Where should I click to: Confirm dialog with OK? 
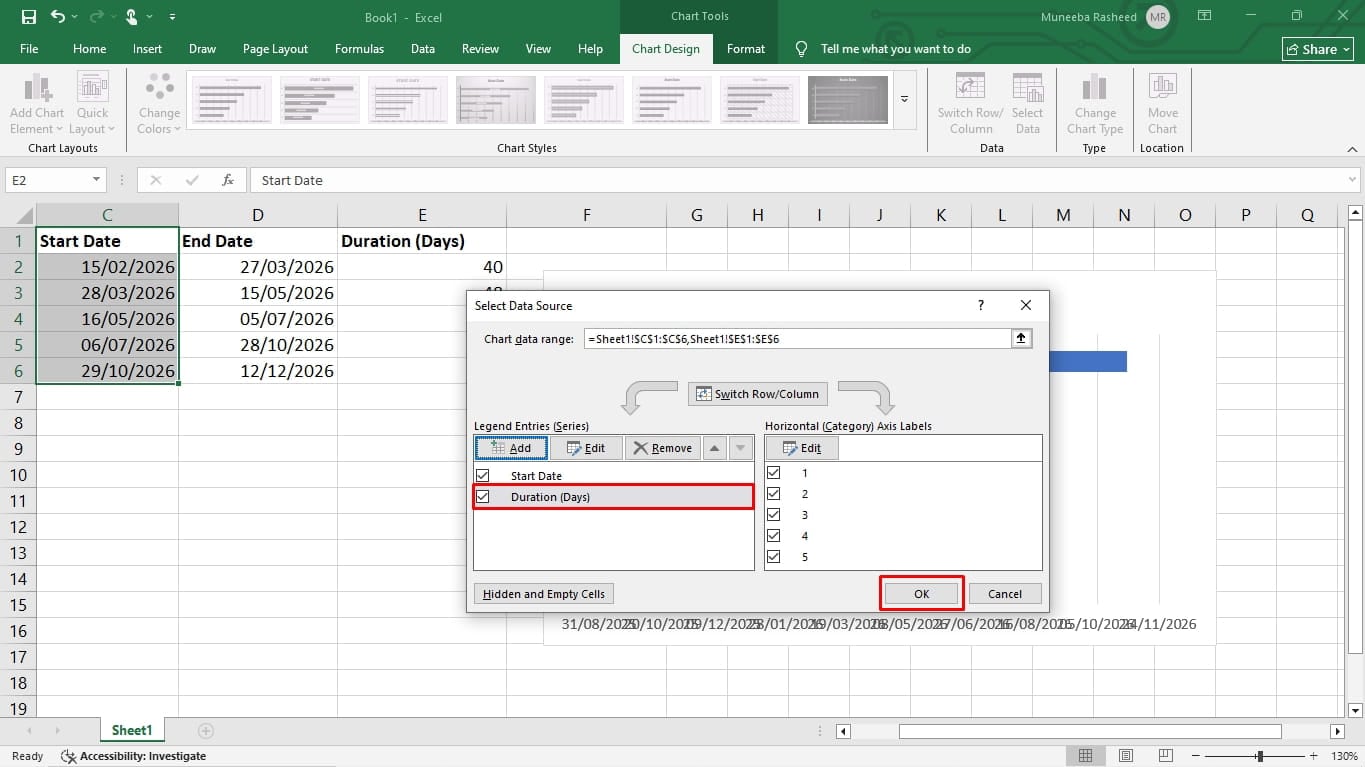(x=922, y=594)
